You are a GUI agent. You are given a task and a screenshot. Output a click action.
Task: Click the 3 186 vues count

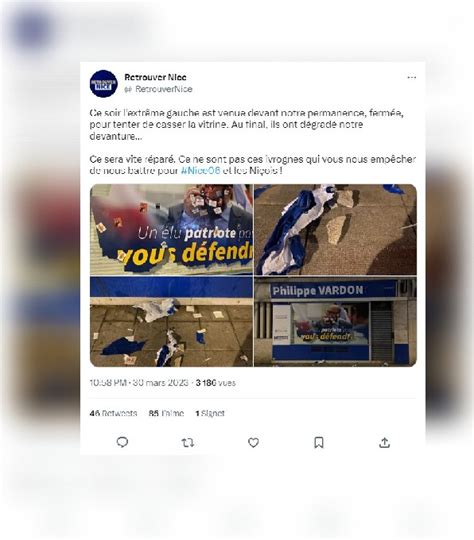(216, 383)
